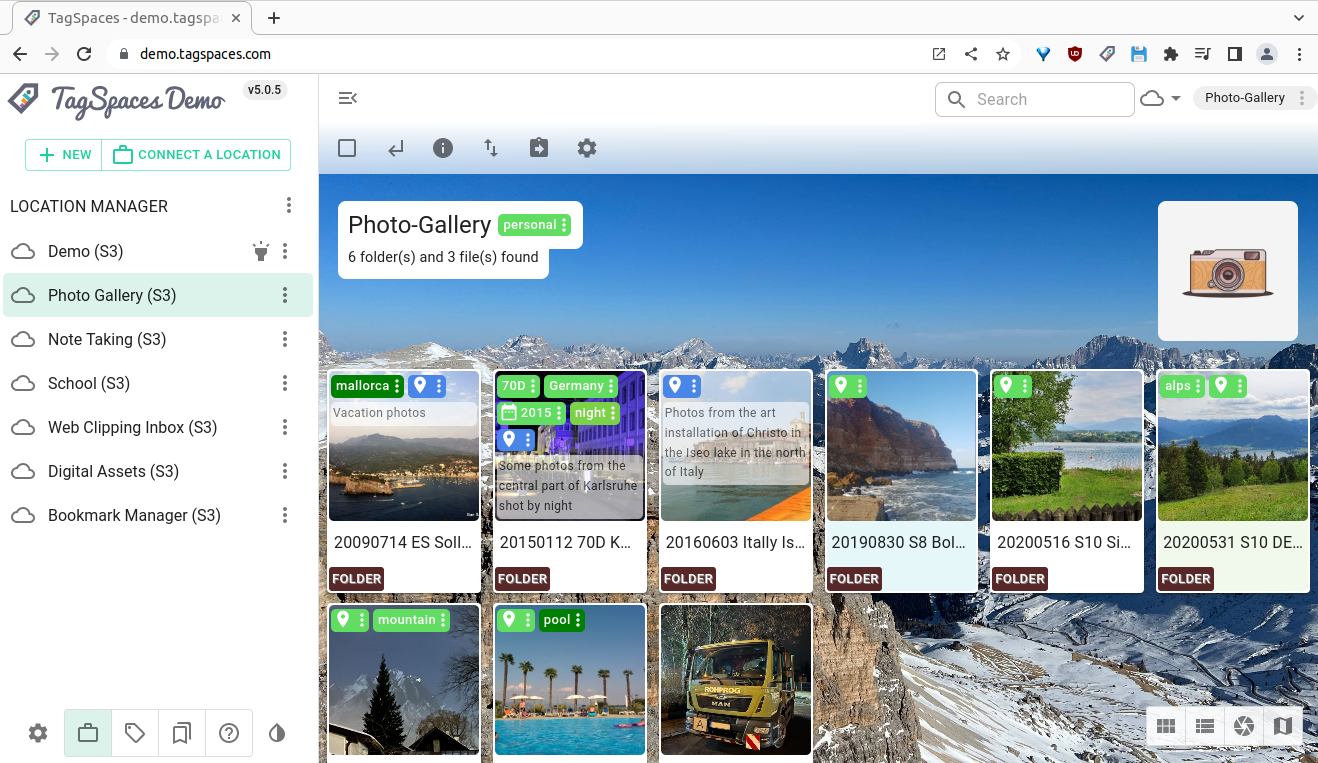Click the Search input field
The width and height of the screenshot is (1318, 763).
point(1034,99)
